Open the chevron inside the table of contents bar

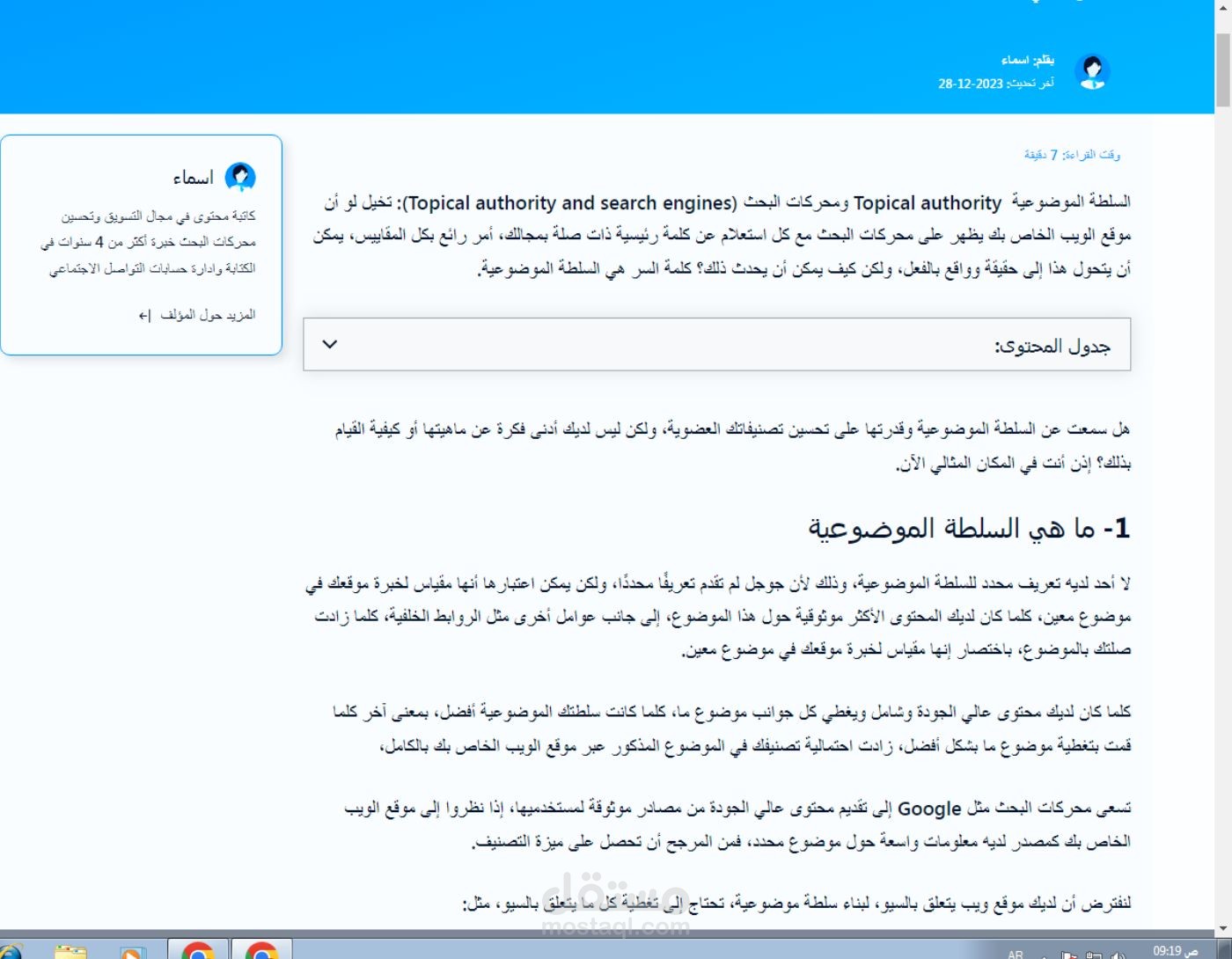point(332,345)
